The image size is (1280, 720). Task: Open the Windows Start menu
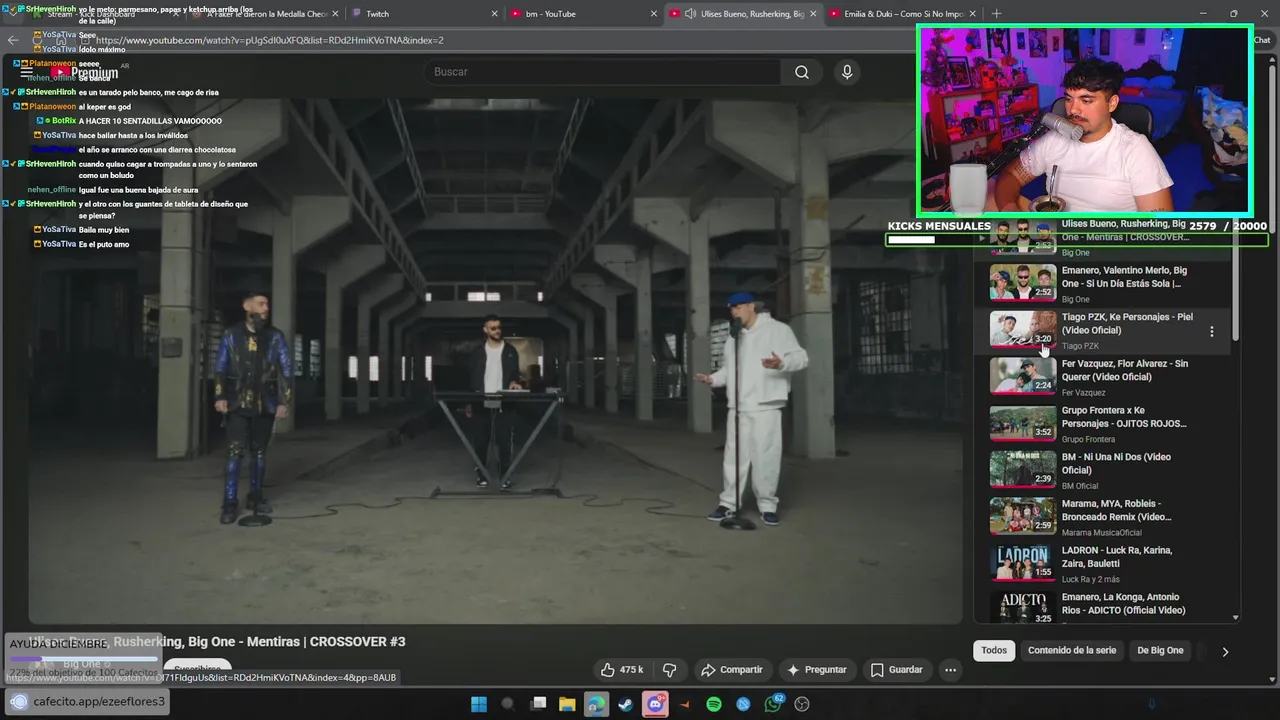click(x=479, y=704)
